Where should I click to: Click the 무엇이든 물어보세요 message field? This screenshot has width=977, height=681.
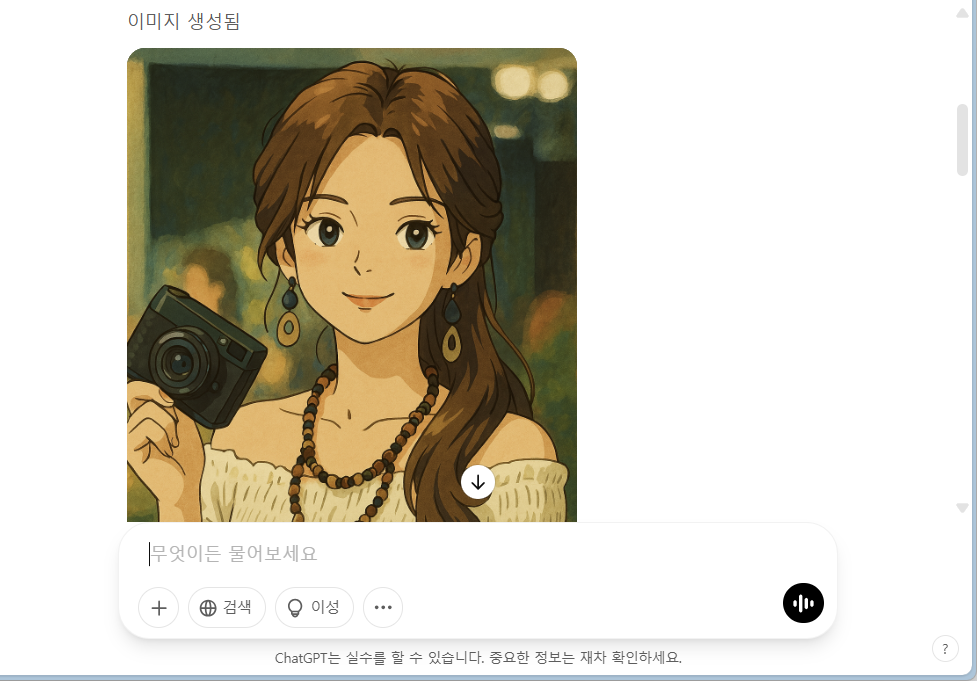[477, 553]
